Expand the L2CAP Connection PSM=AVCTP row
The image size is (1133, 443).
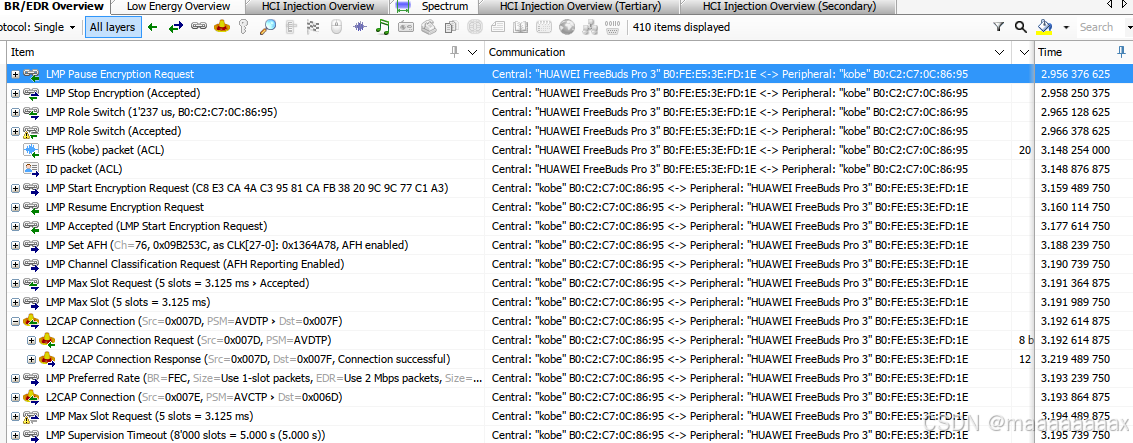[x=15, y=397]
